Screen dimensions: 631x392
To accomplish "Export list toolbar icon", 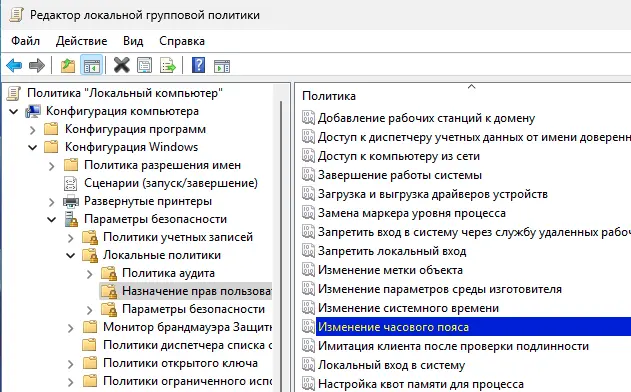I will coord(167,65).
